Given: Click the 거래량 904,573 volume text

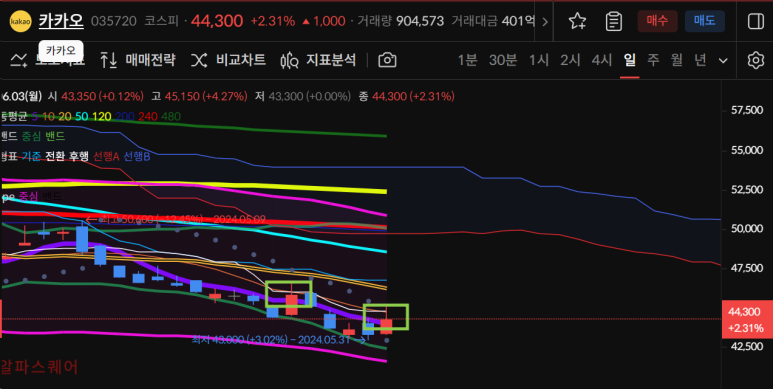Looking at the screenshot, I should (x=400, y=21).
